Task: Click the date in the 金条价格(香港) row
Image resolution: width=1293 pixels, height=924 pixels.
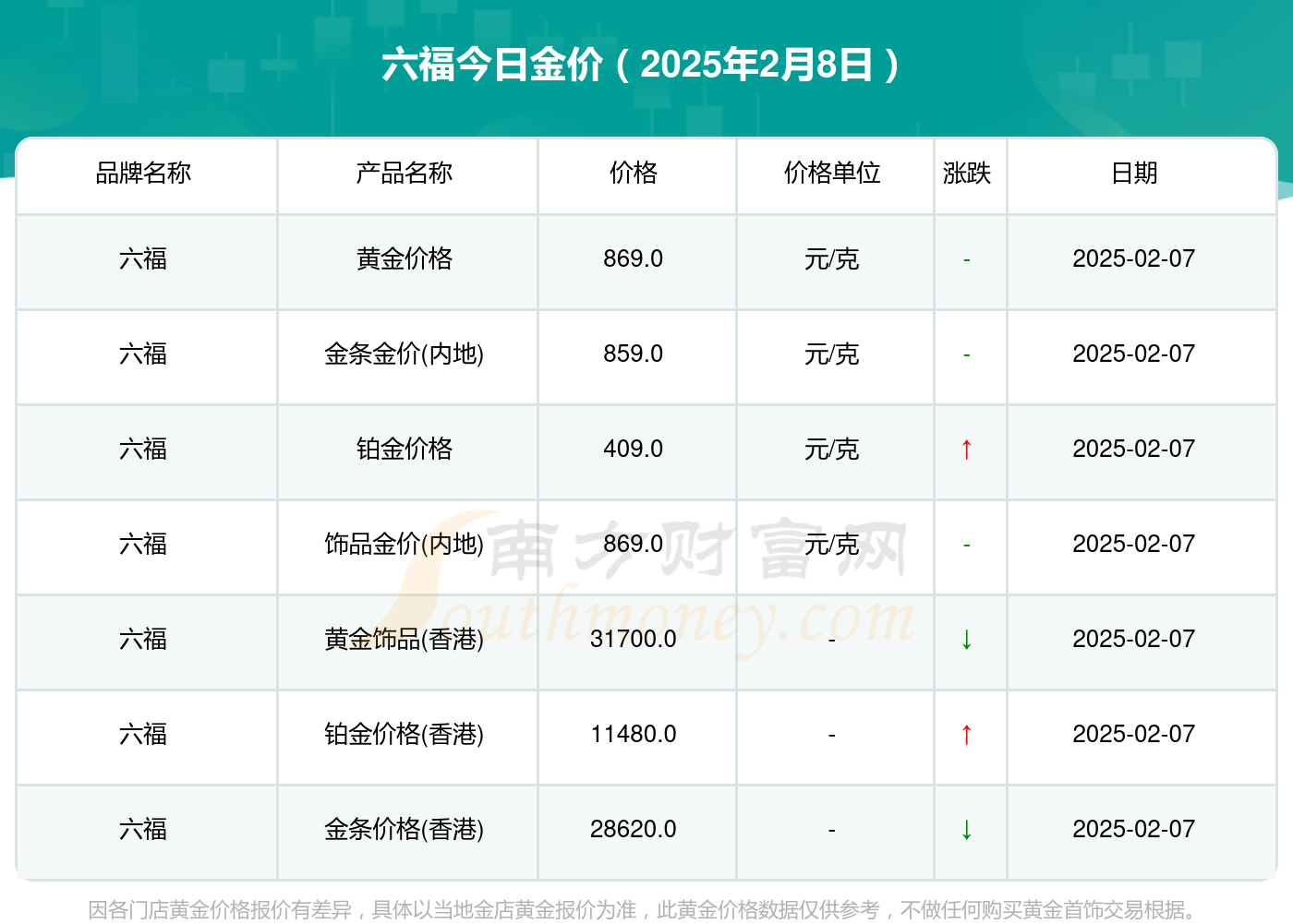Action: pyautogui.click(x=1134, y=829)
